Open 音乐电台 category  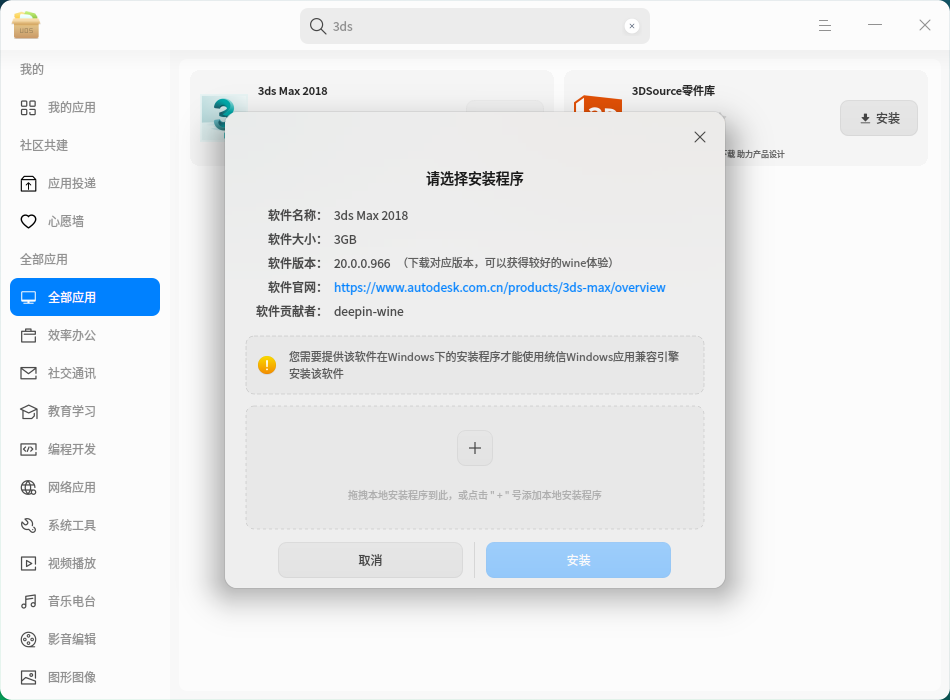point(85,601)
